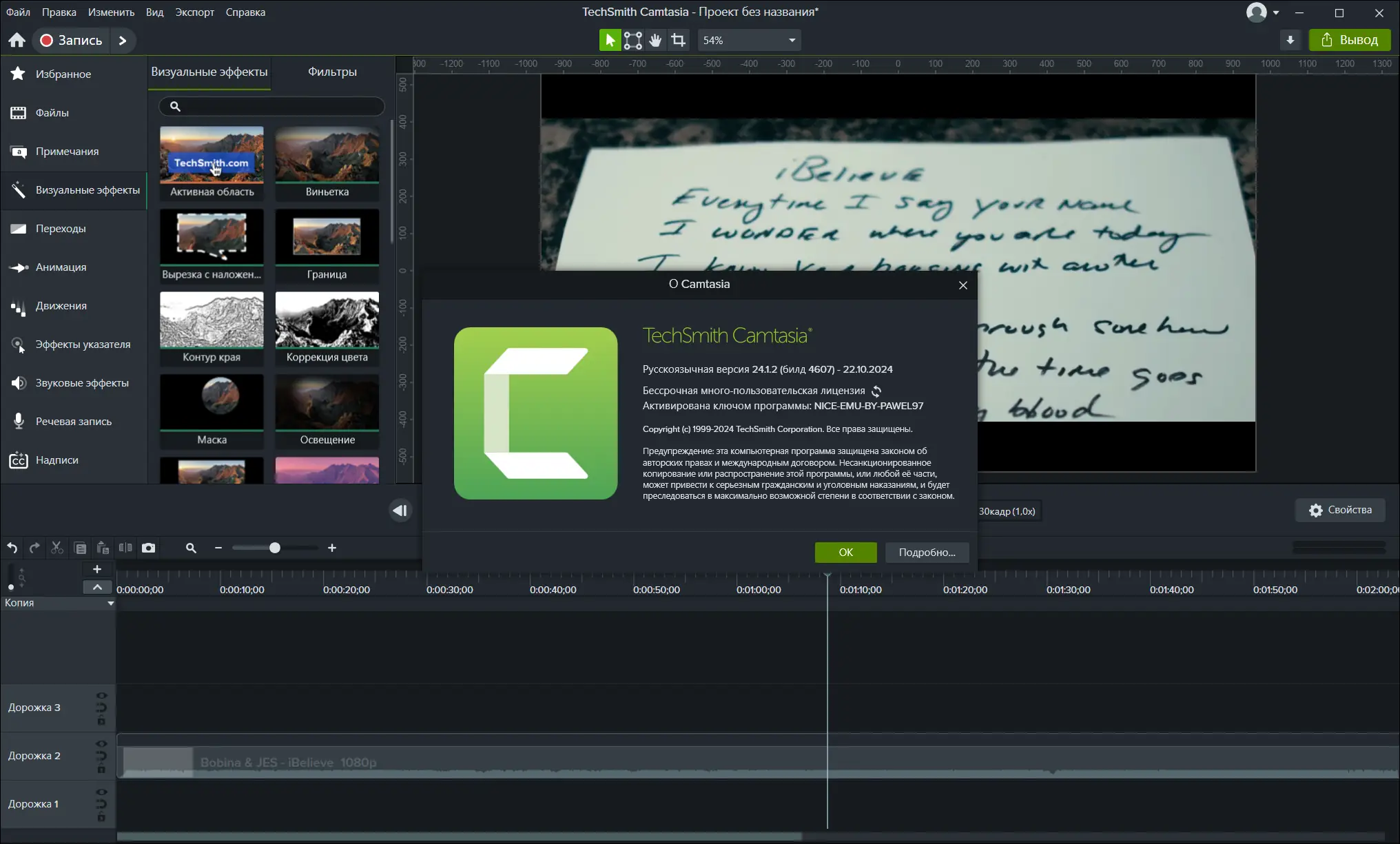1400x844 pixels.
Task: Toggle magnetic track on Дорожка 1
Action: click(101, 804)
